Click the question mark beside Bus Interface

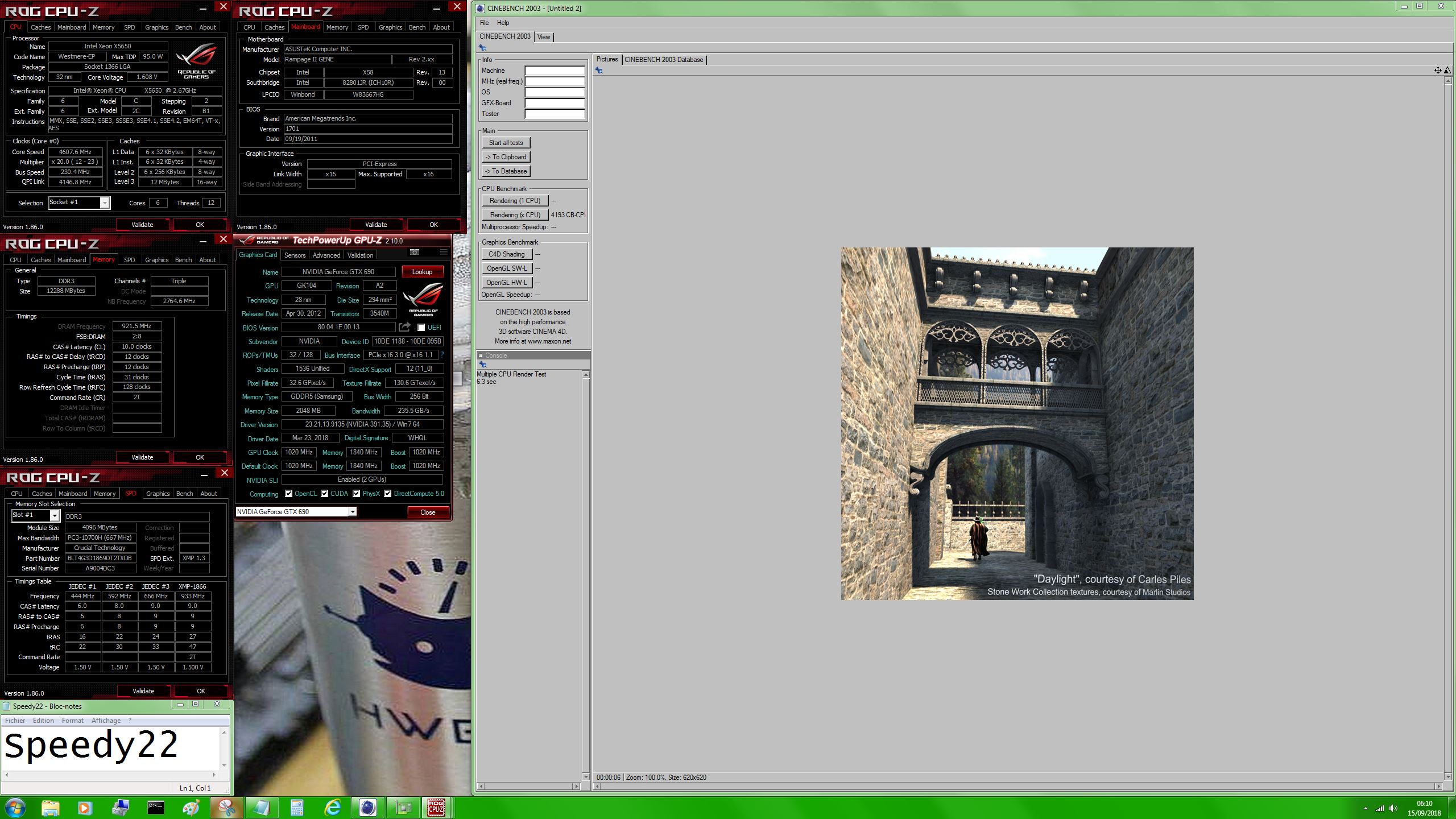coord(442,355)
